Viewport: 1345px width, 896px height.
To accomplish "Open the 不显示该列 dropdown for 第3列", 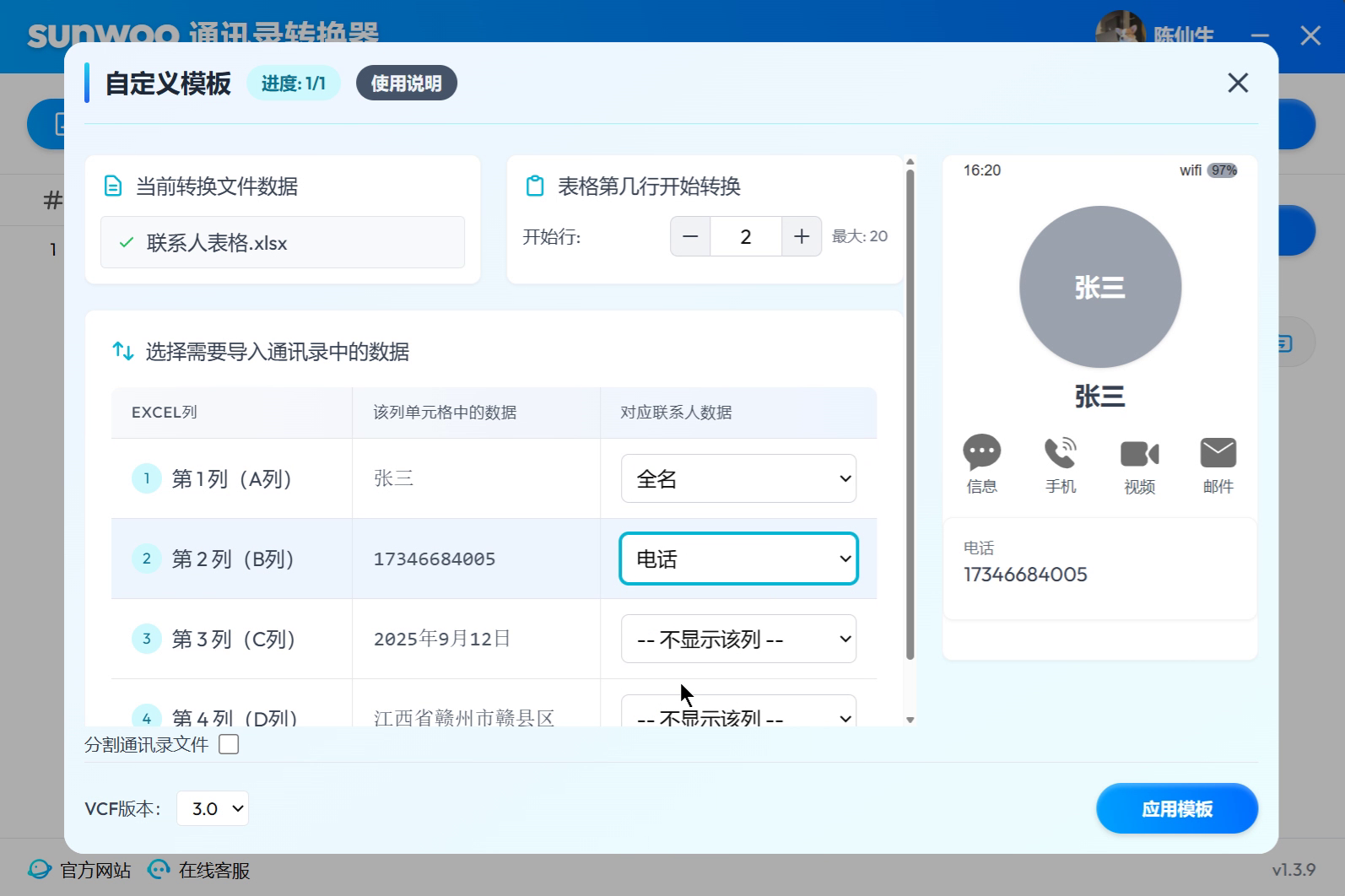I will pyautogui.click(x=739, y=639).
